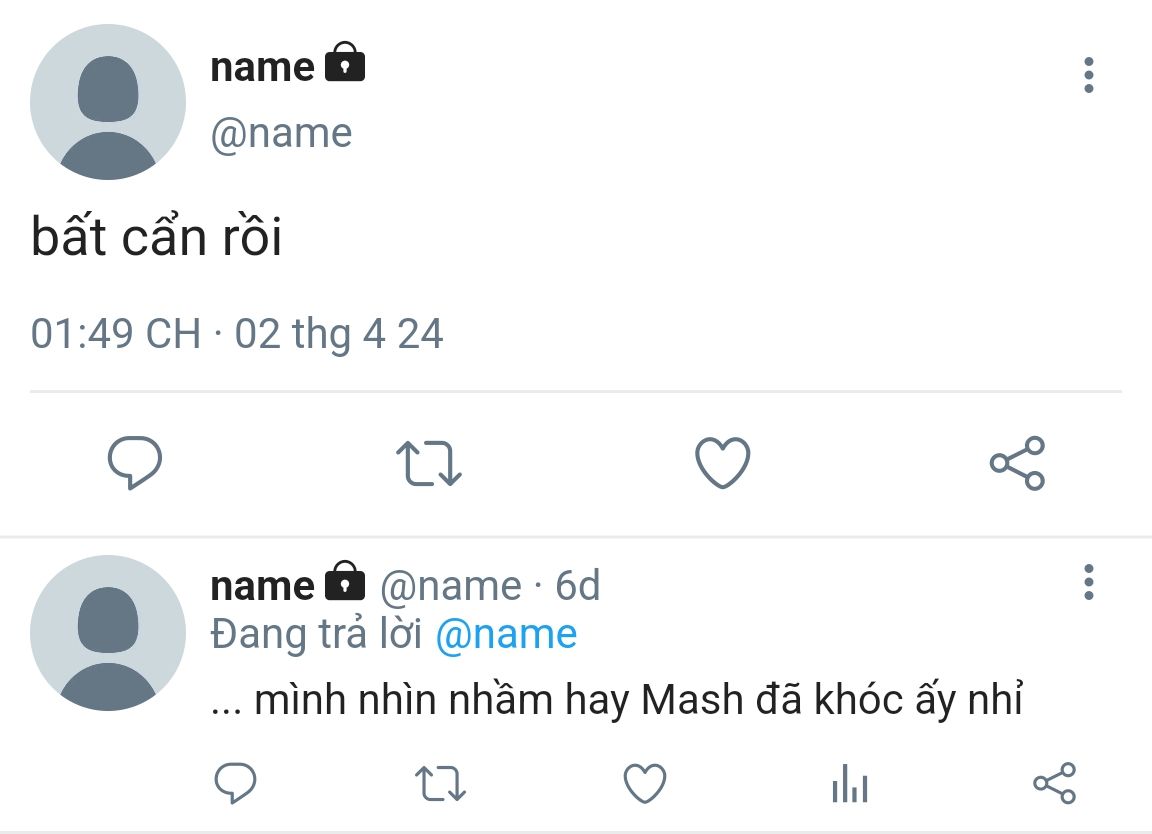The width and height of the screenshot is (1152, 834).
Task: Like the main tweet with heart icon
Action: [722, 464]
